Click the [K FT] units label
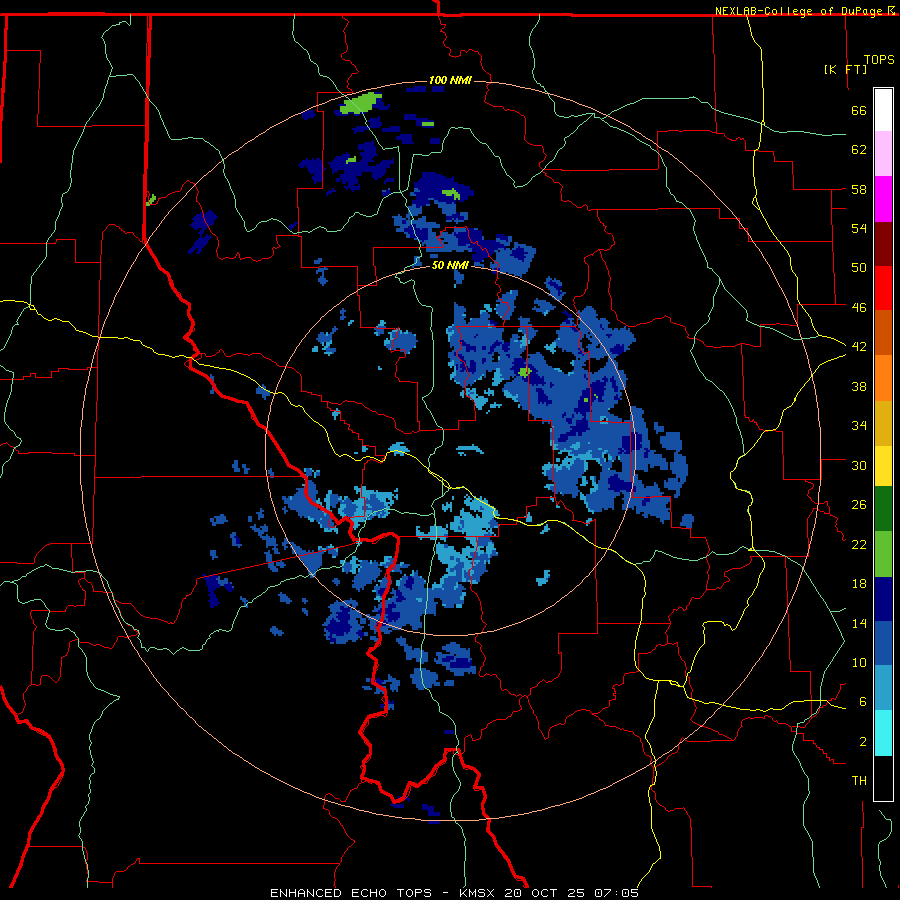 click(845, 69)
